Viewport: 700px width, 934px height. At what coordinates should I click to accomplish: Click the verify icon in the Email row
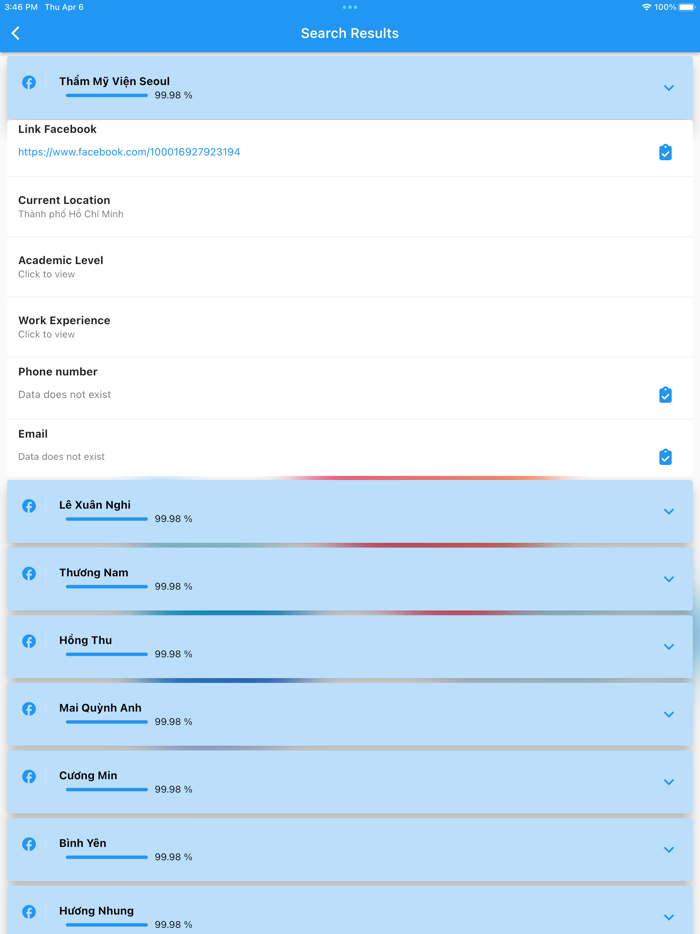click(x=665, y=457)
